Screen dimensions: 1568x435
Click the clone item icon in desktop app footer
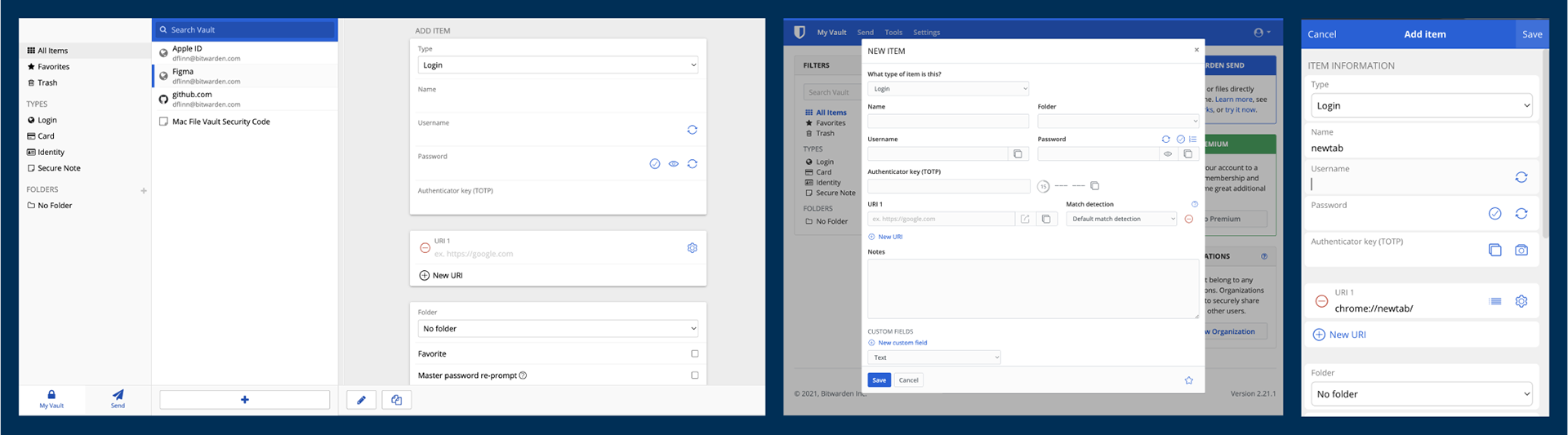tap(396, 400)
